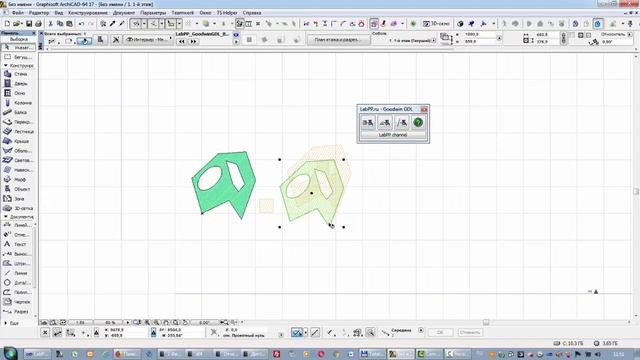Click first icon in LabPP Goodwin GDL panel
Image resolution: width=640 pixels, height=360 pixels.
[x=368, y=122]
